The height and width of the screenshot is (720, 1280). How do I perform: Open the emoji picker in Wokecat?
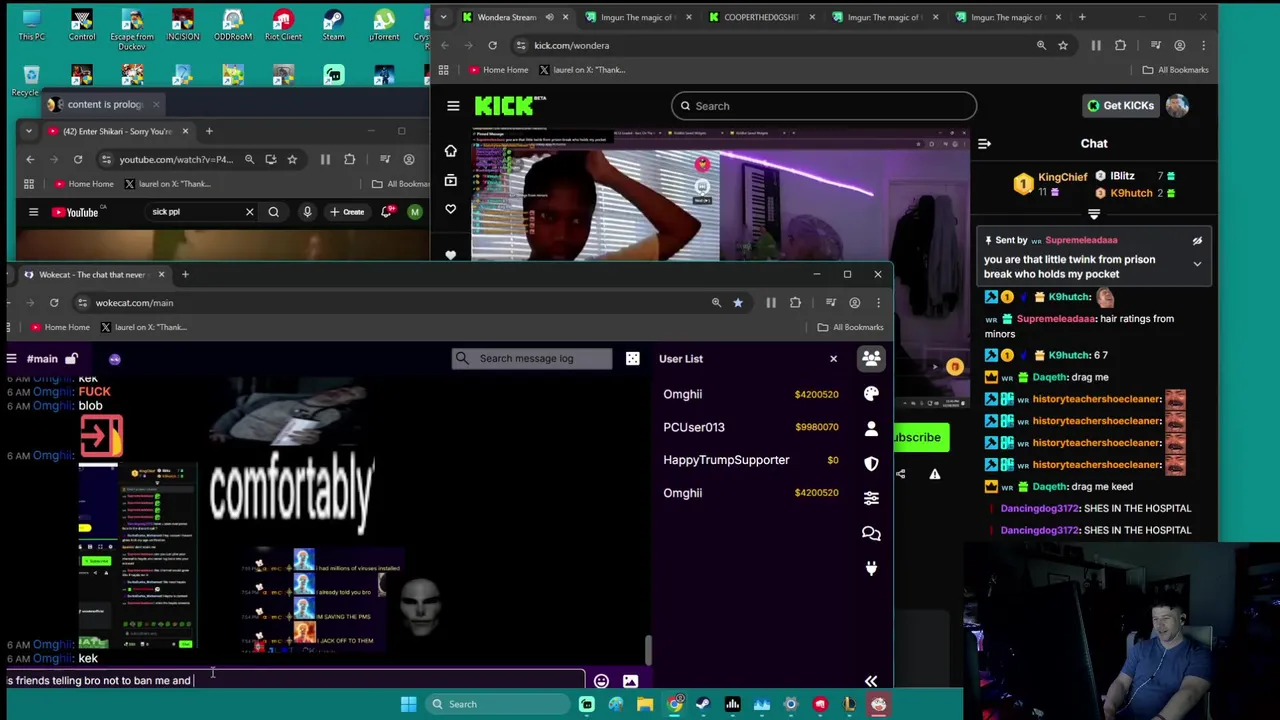pyautogui.click(x=601, y=681)
